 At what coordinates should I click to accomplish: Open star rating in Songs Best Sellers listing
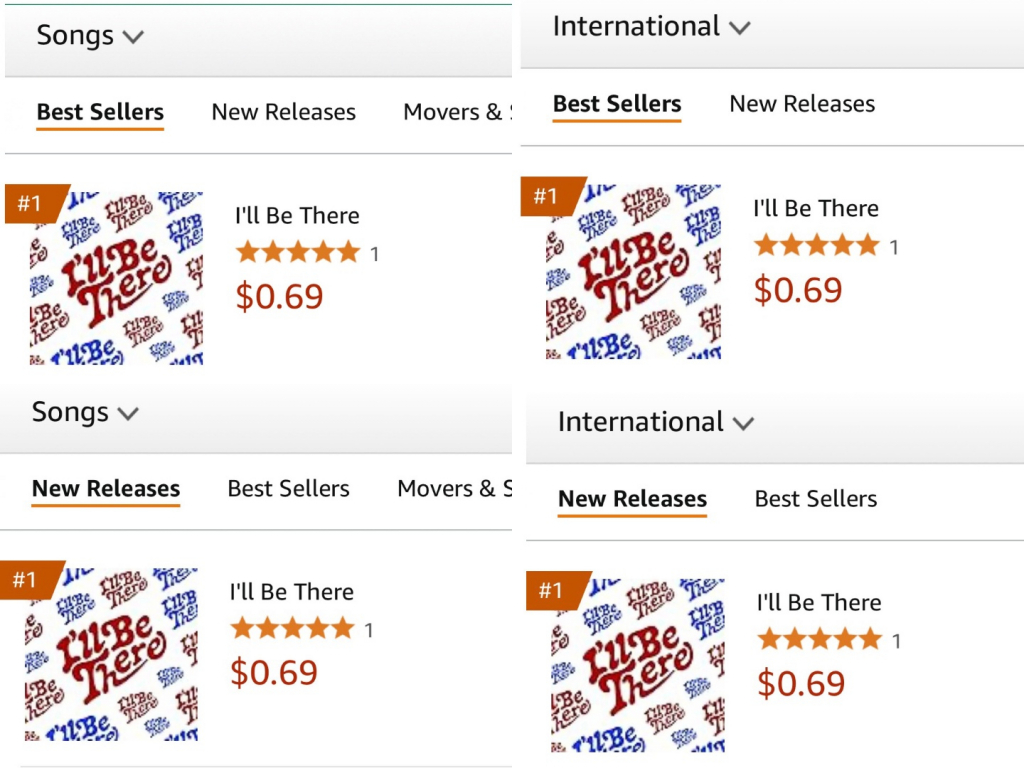(x=297, y=252)
